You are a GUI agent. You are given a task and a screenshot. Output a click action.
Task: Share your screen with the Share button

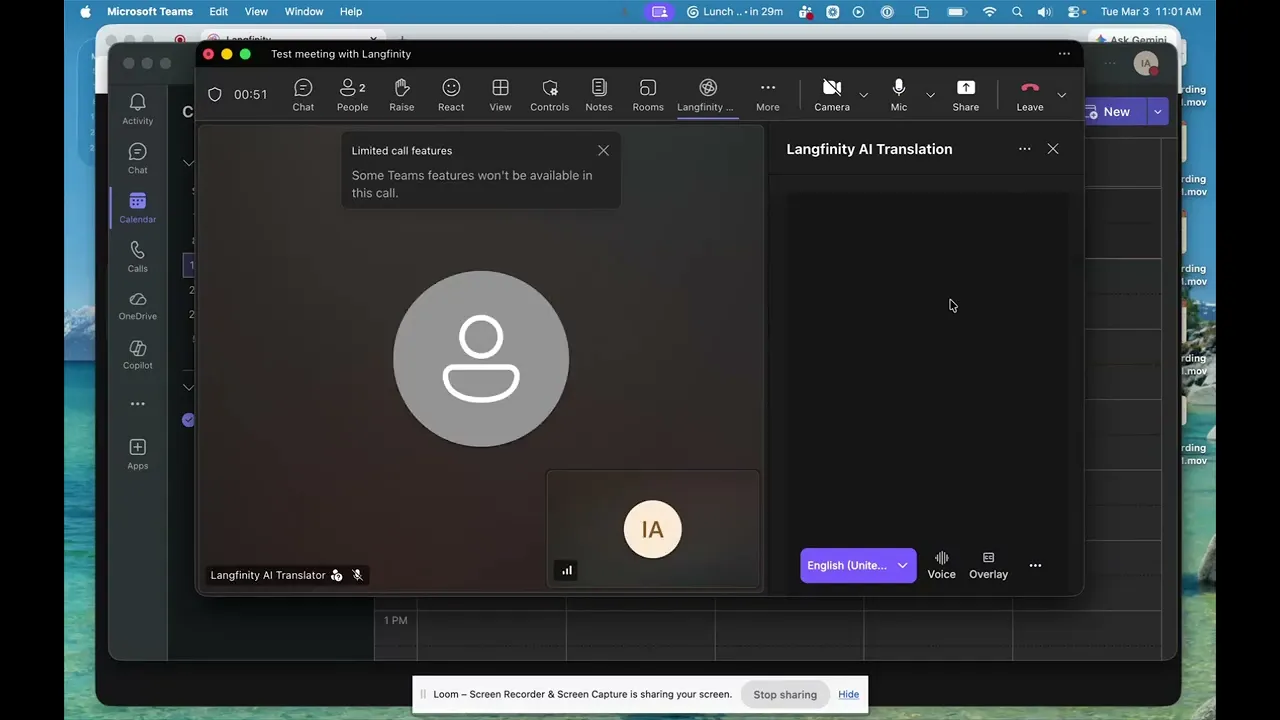(x=966, y=95)
